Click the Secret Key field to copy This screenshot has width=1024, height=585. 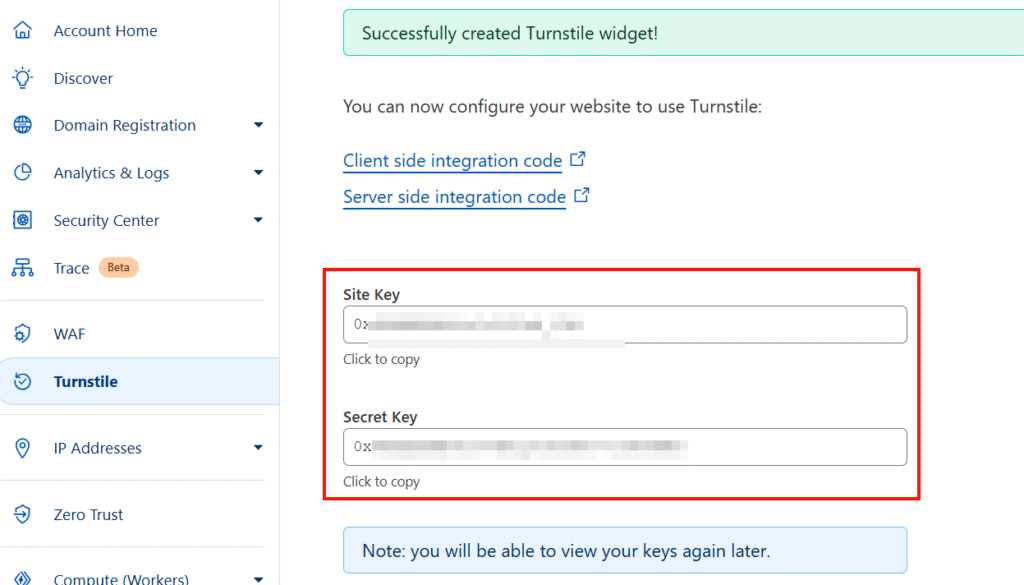pyautogui.click(x=625, y=447)
